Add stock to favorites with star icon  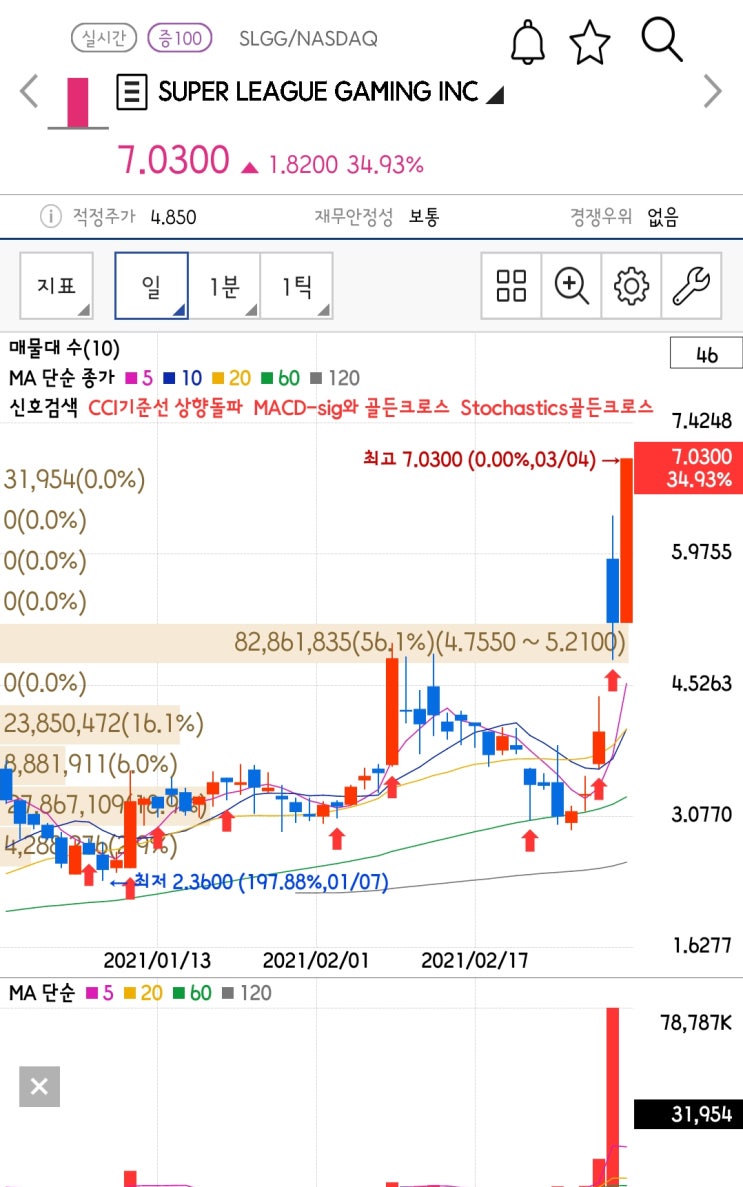click(x=589, y=42)
